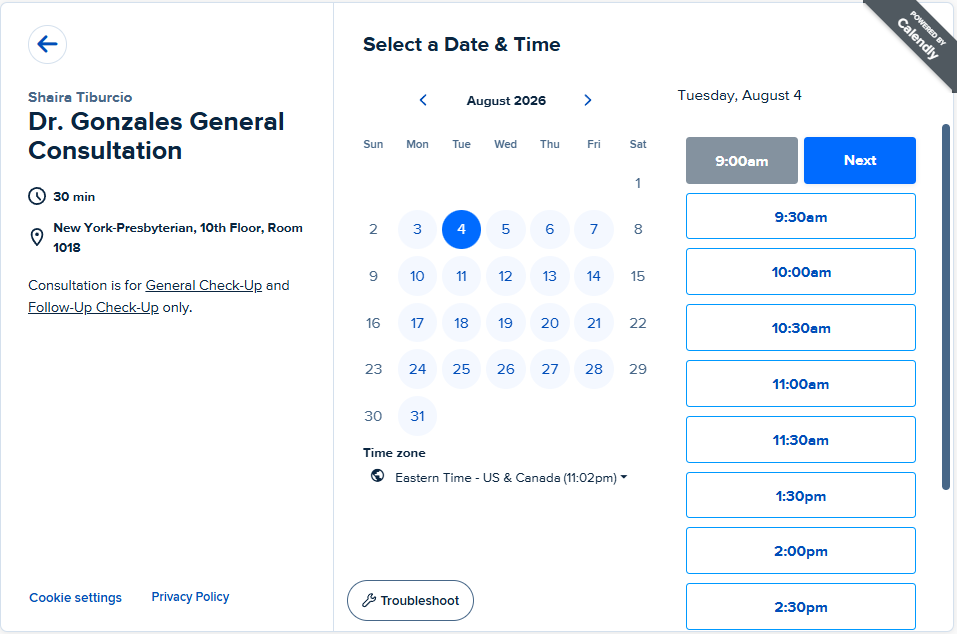Select August 12 on the calendar
Viewport: 957px width, 634px height.
(x=505, y=276)
